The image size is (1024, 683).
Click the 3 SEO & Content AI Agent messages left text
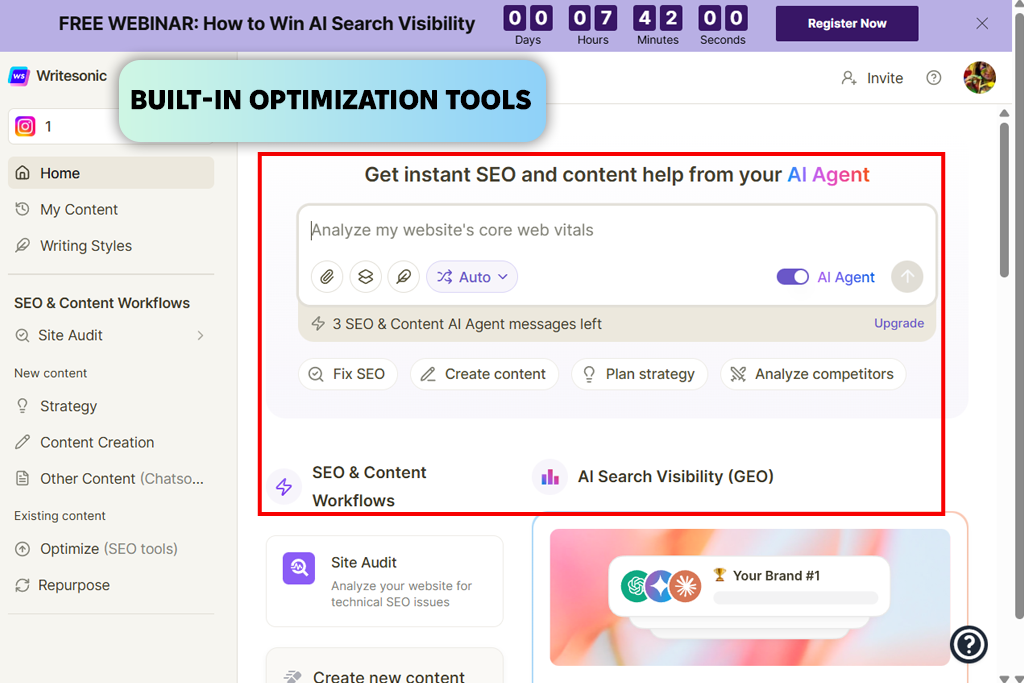click(467, 324)
